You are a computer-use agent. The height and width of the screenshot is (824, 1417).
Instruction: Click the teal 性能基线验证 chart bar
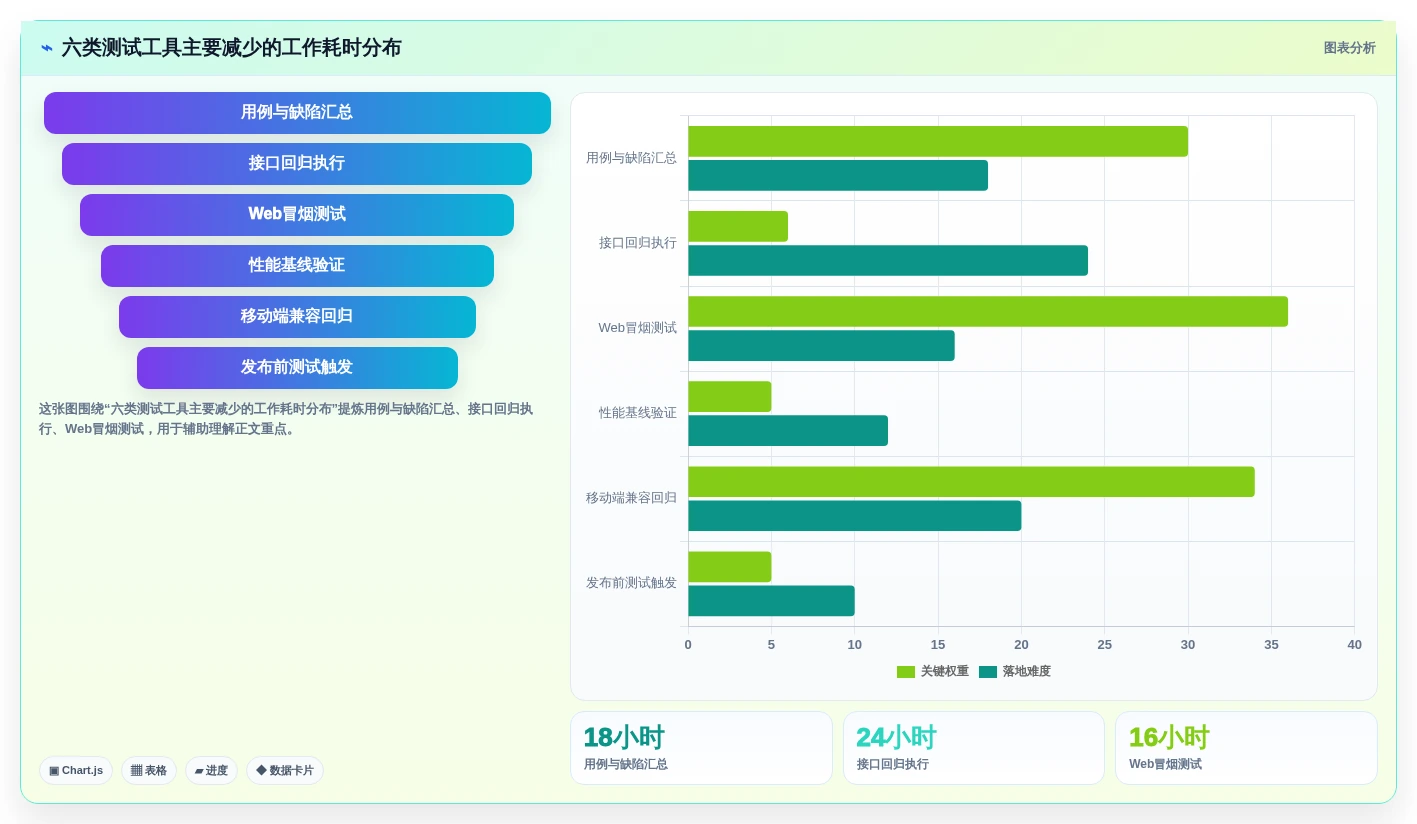(x=788, y=430)
